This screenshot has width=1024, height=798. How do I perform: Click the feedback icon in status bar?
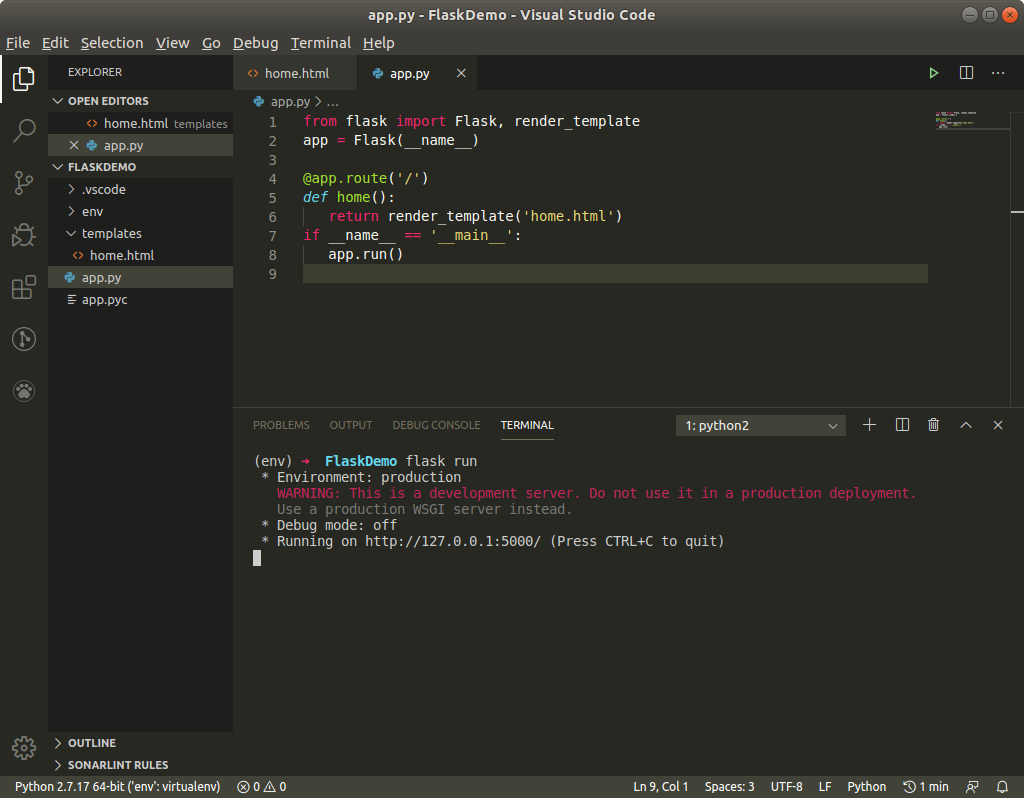tap(972, 787)
